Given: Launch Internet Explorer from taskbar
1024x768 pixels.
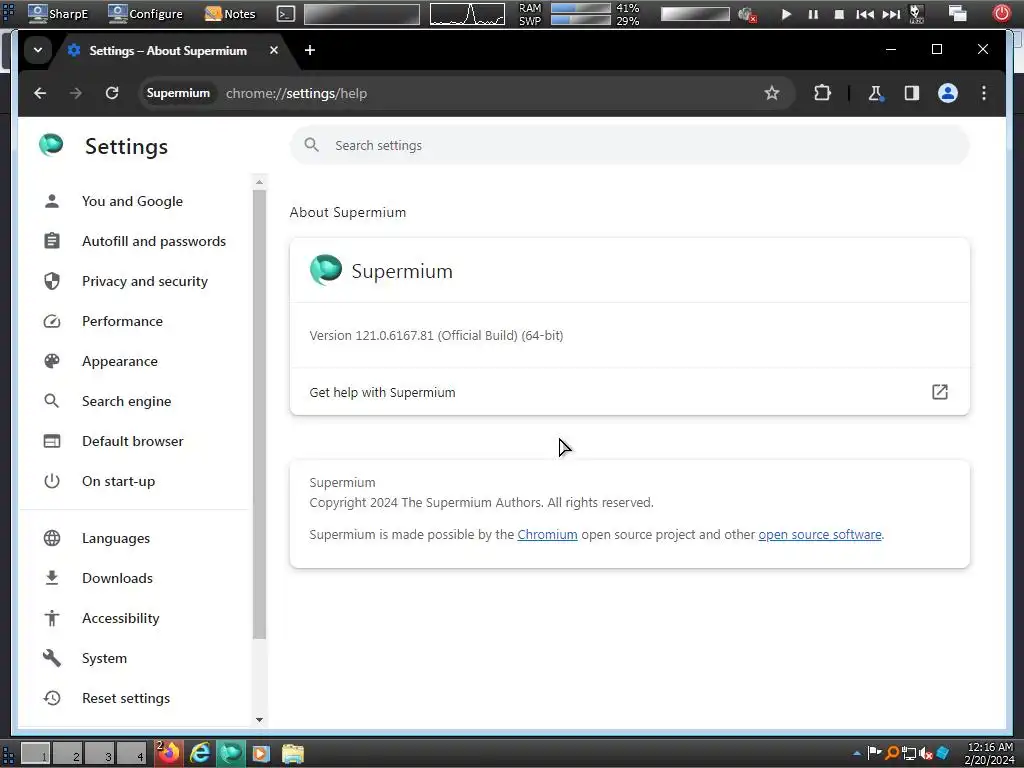Looking at the screenshot, I should pos(200,753).
